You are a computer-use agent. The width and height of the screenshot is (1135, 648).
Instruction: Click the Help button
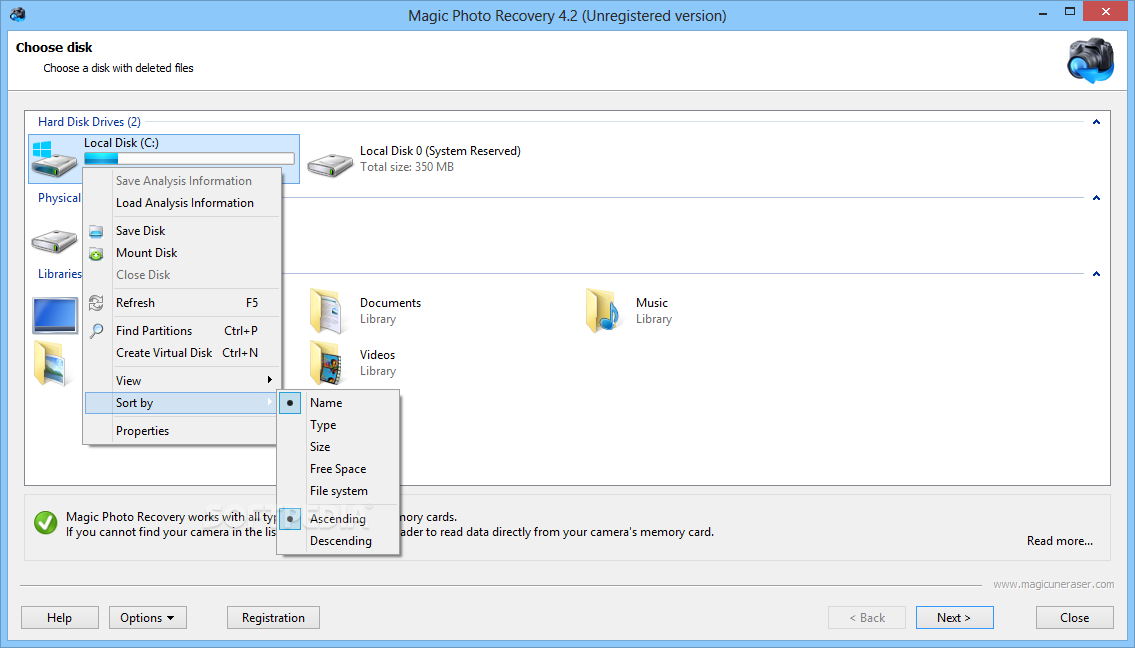pyautogui.click(x=59, y=618)
